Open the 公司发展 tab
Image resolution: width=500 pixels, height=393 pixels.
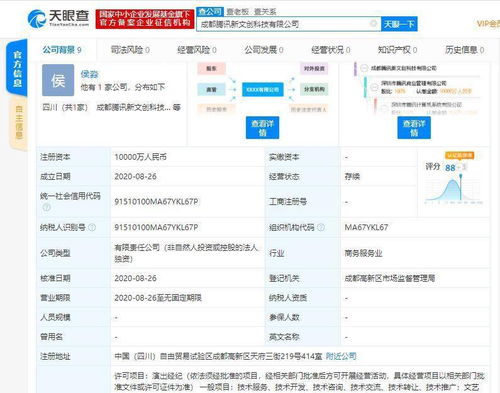tap(264, 50)
